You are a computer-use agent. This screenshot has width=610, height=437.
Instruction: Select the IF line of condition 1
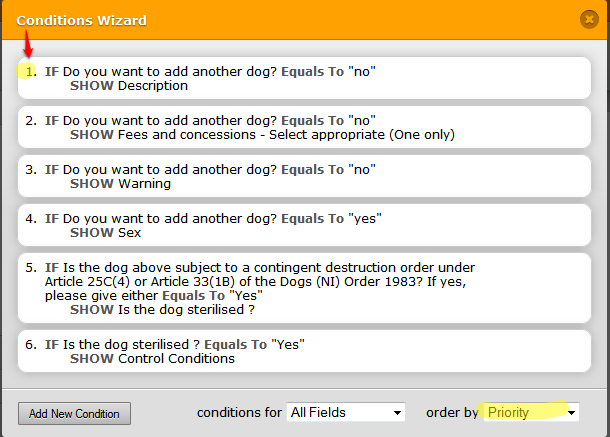[x=210, y=72]
